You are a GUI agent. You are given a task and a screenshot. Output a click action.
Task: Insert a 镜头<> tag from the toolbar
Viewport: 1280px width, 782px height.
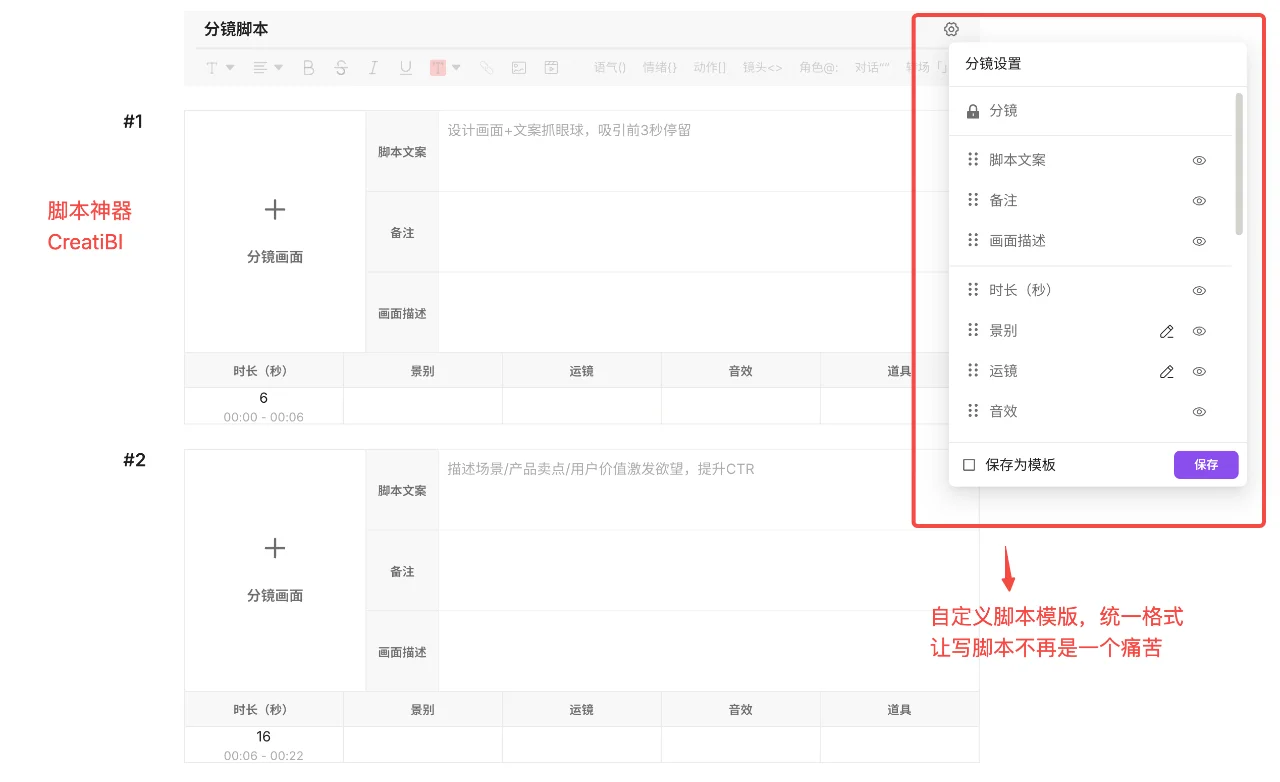[x=764, y=67]
